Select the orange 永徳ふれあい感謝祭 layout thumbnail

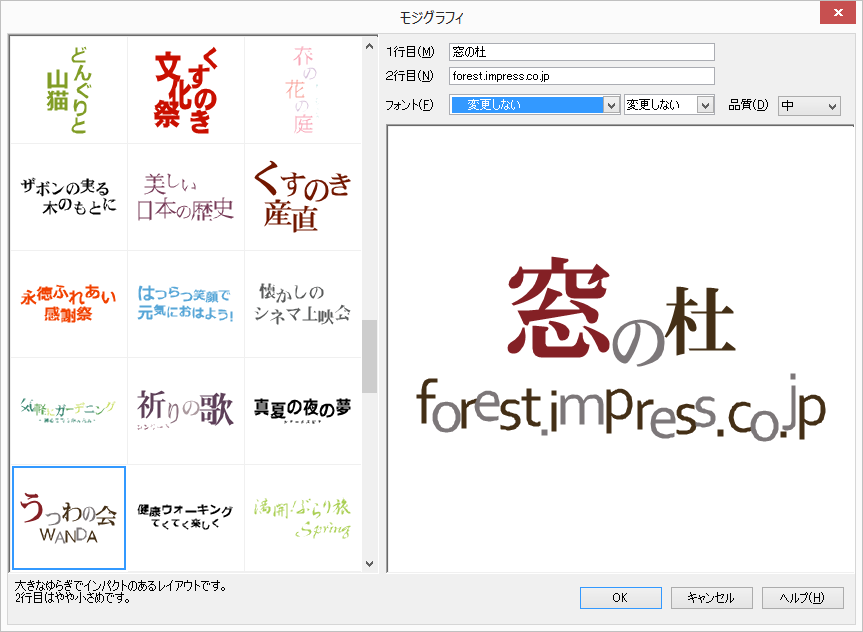(69, 304)
